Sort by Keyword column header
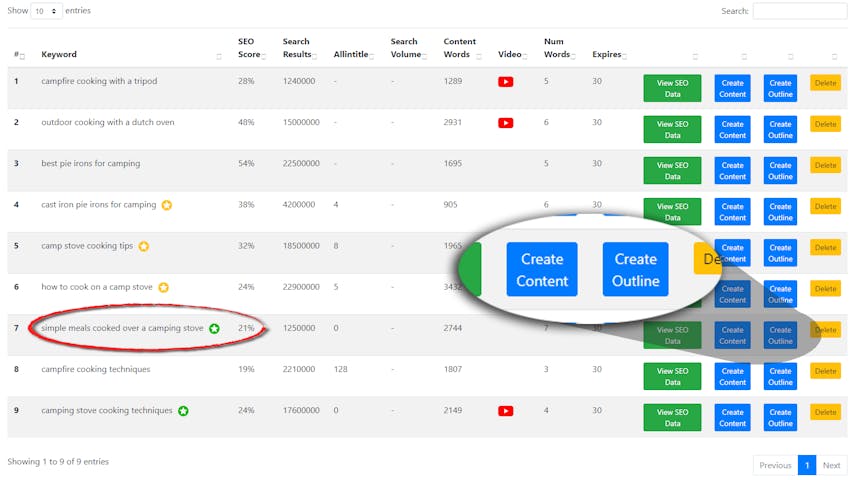The image size is (855, 480). pyautogui.click(x=59, y=54)
